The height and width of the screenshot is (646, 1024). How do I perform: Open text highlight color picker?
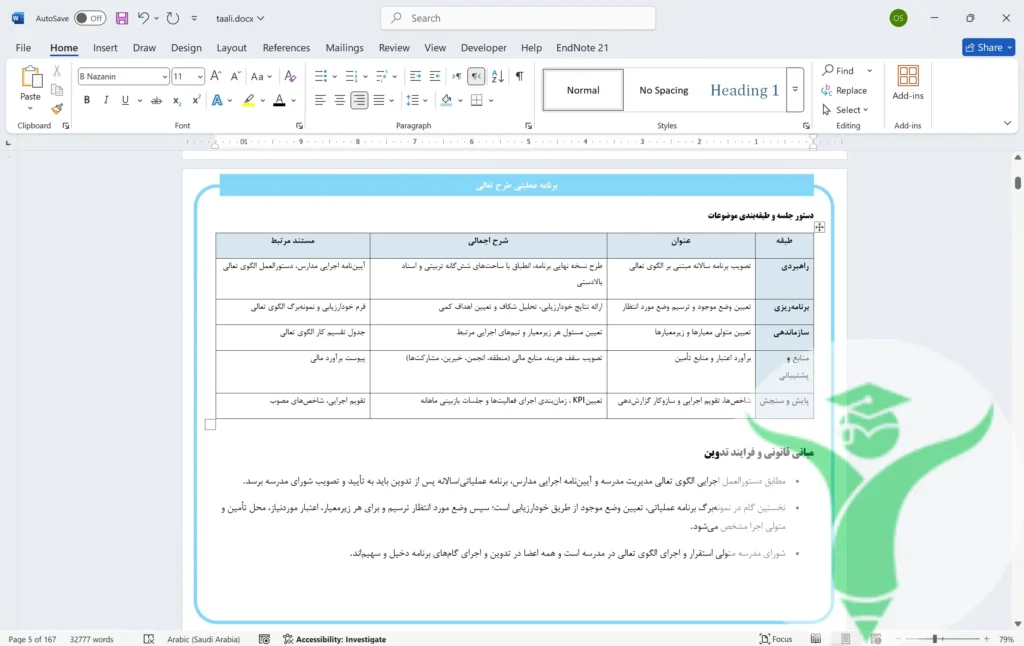(x=263, y=101)
